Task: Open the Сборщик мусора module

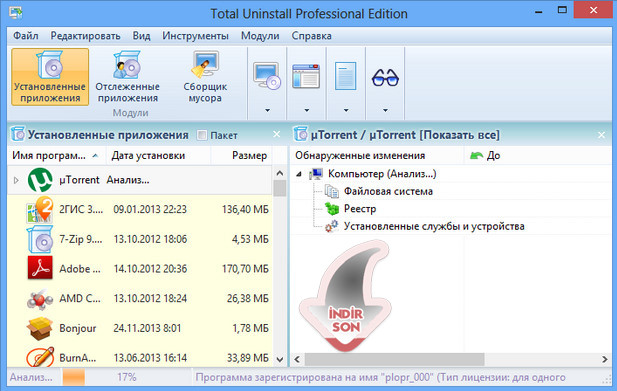Action: click(x=205, y=77)
